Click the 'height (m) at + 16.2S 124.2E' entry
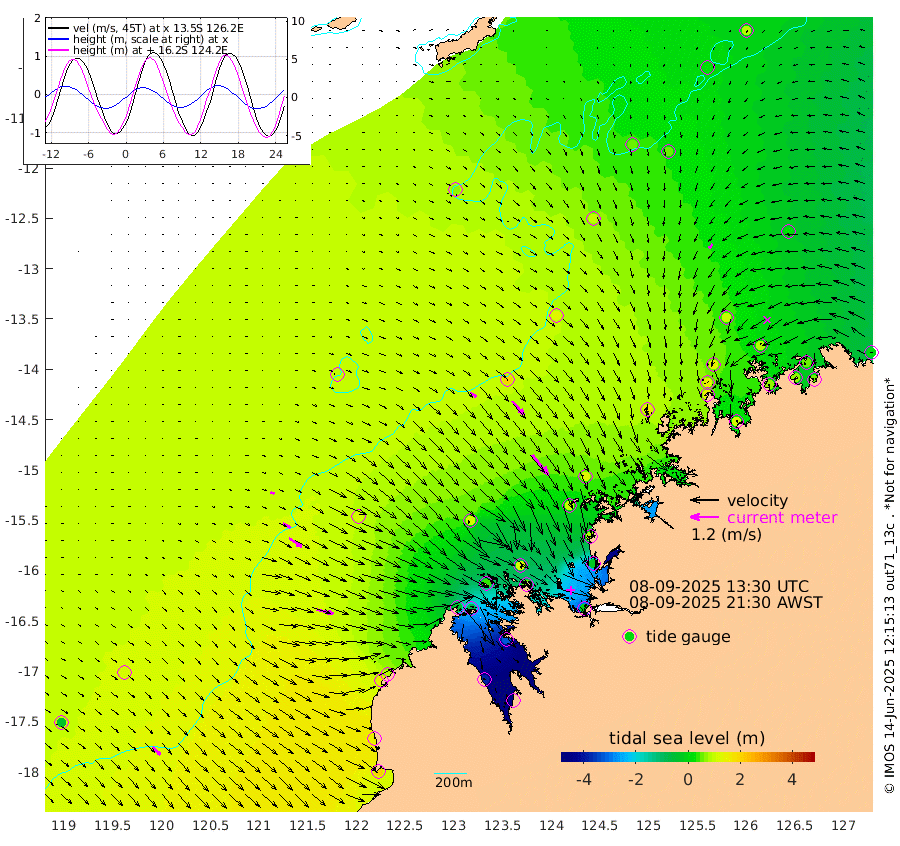 (150, 51)
